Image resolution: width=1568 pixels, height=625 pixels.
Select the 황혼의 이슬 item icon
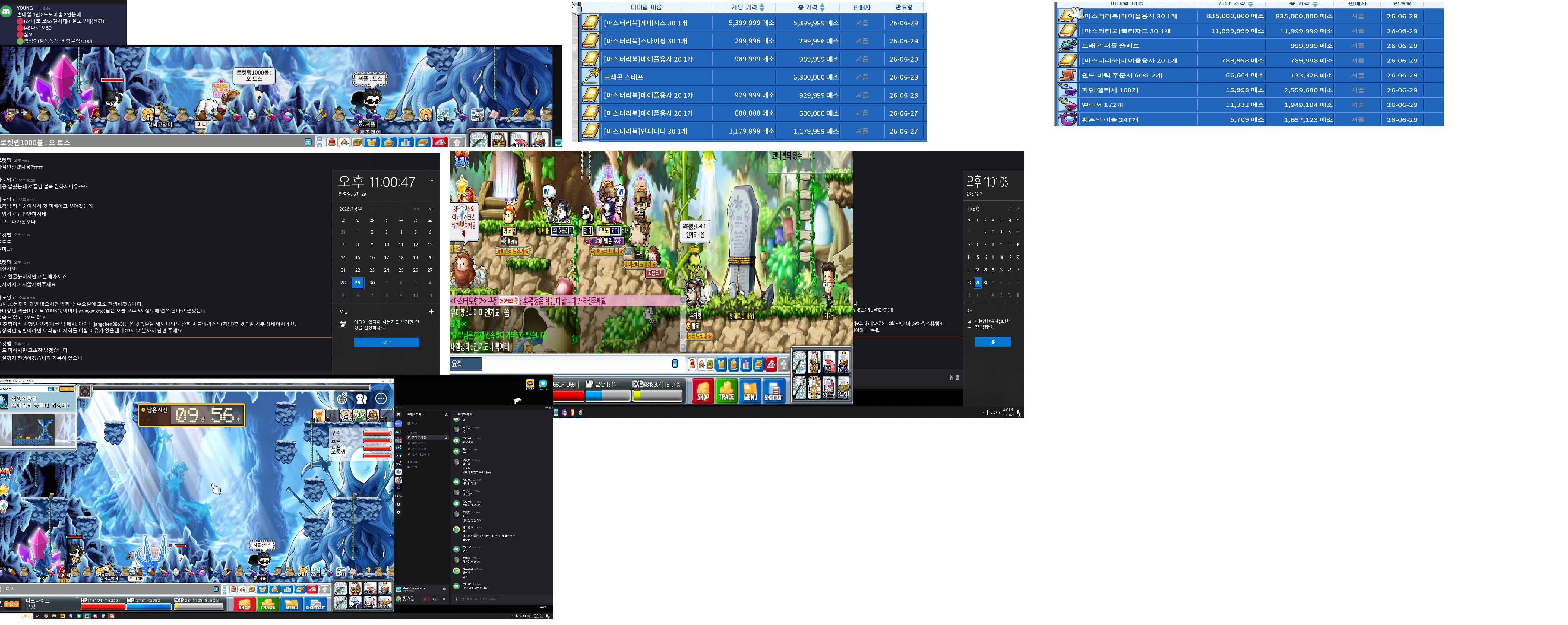[1068, 119]
